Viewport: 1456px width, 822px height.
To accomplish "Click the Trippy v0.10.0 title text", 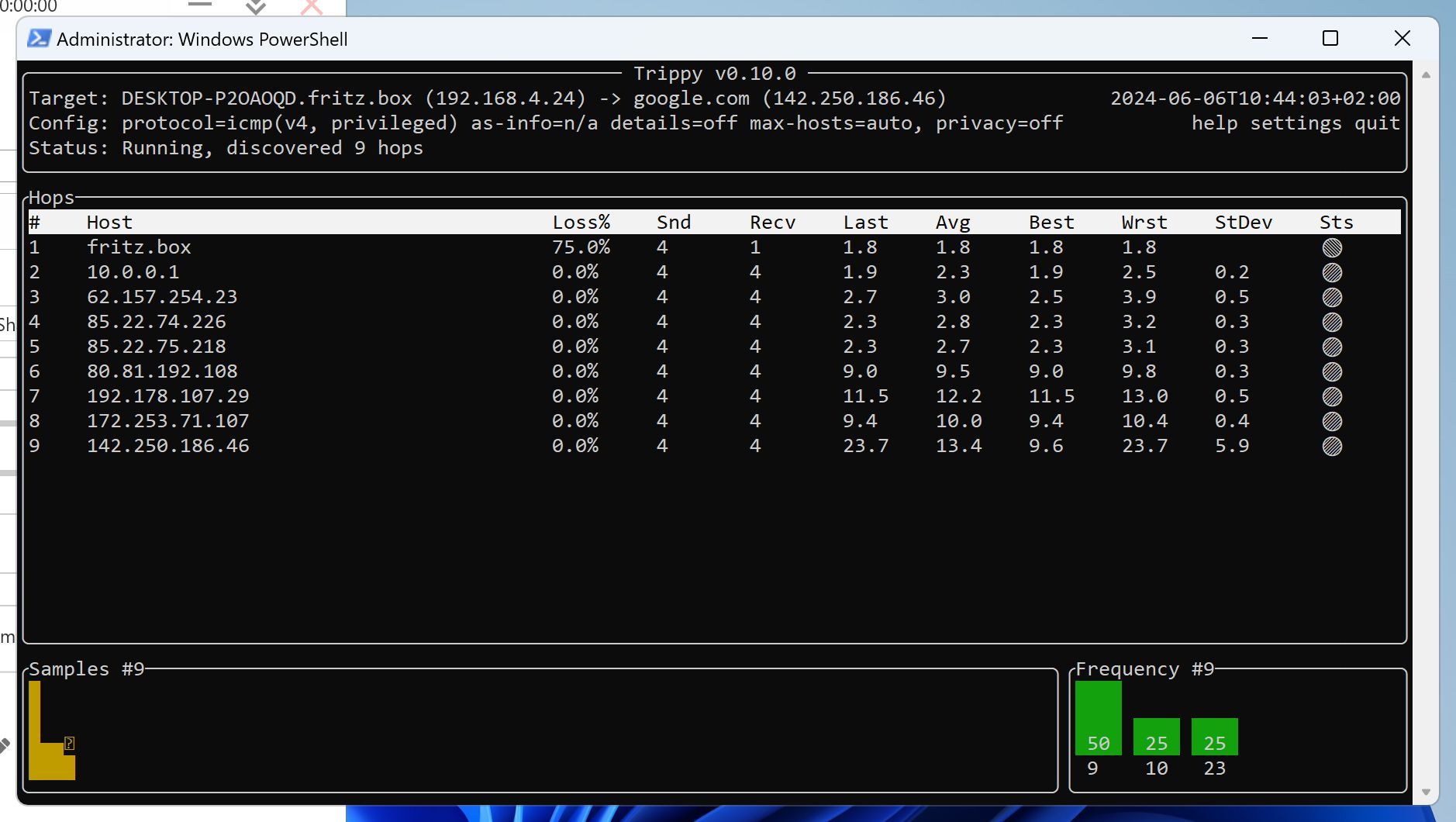I will [x=715, y=74].
